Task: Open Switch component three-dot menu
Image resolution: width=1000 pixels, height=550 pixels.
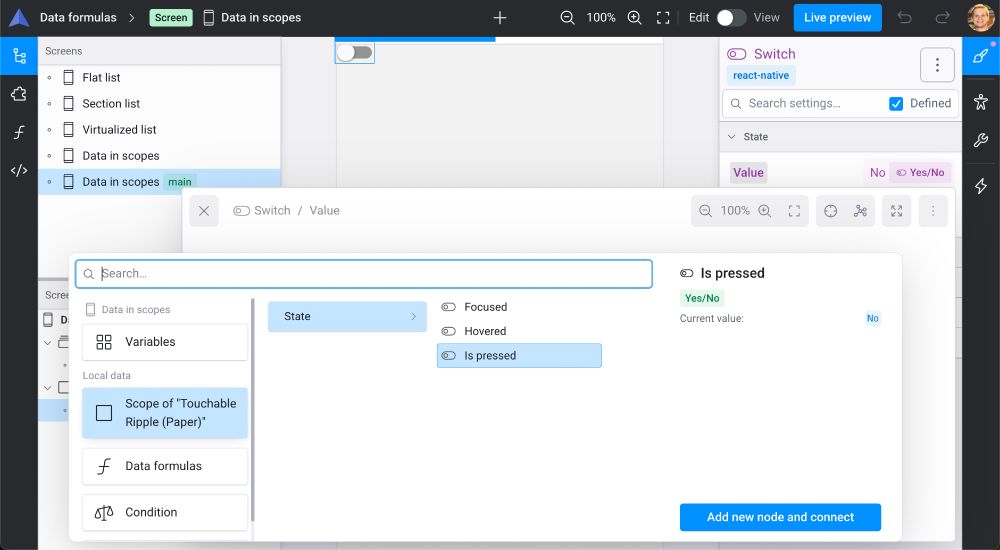Action: click(938, 64)
